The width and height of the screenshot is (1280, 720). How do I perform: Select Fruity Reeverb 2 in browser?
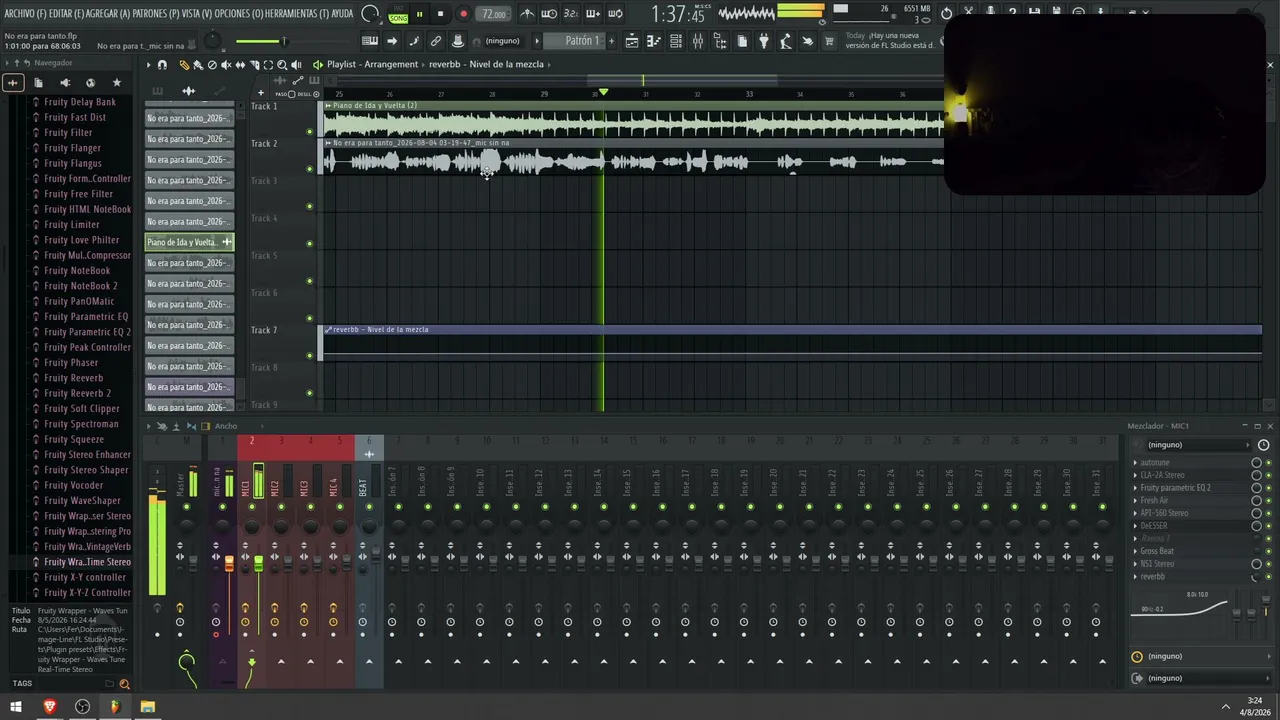78,393
